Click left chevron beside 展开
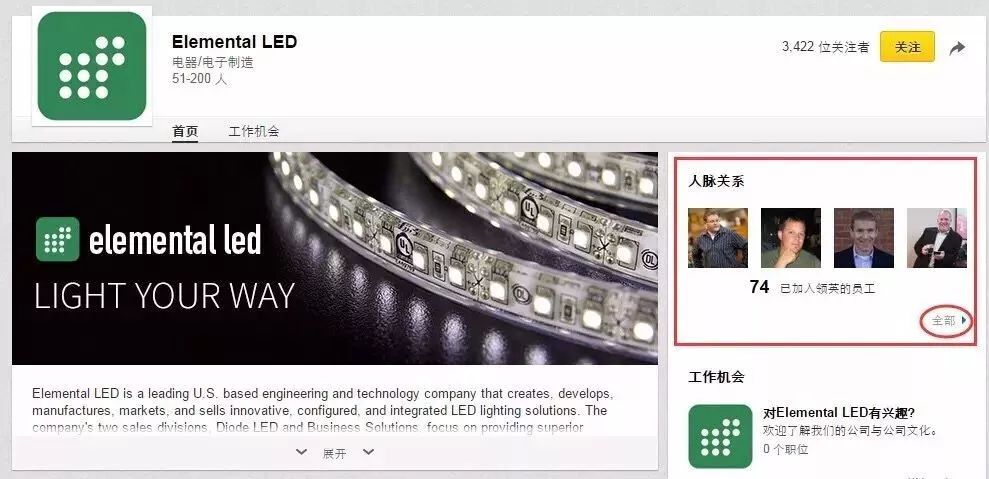989x479 pixels. (x=301, y=452)
